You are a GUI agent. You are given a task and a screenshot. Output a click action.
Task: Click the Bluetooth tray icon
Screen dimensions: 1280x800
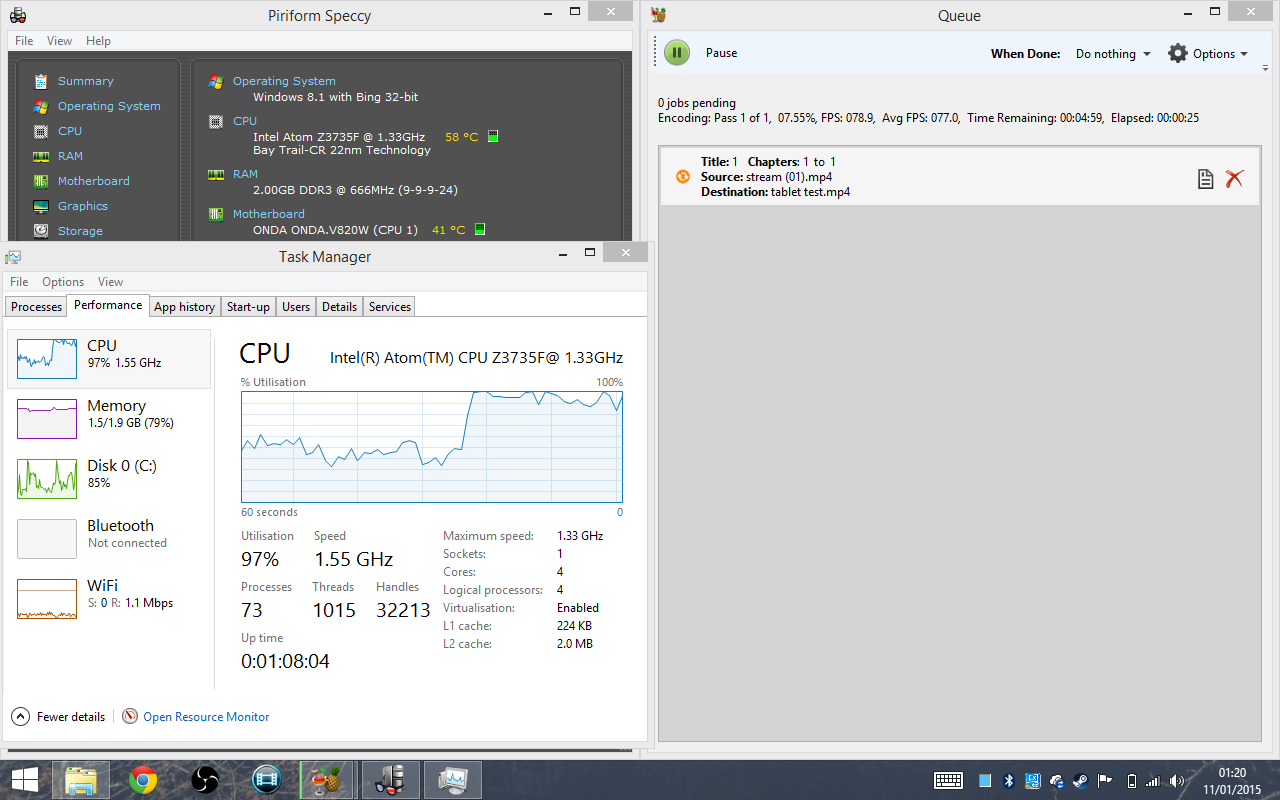(x=1009, y=781)
